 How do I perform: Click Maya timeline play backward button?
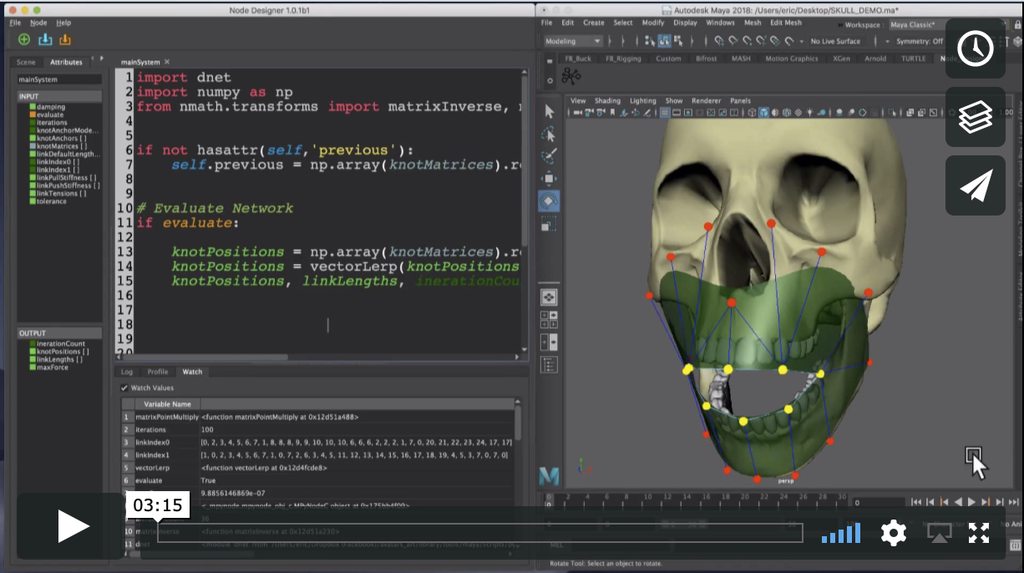958,502
